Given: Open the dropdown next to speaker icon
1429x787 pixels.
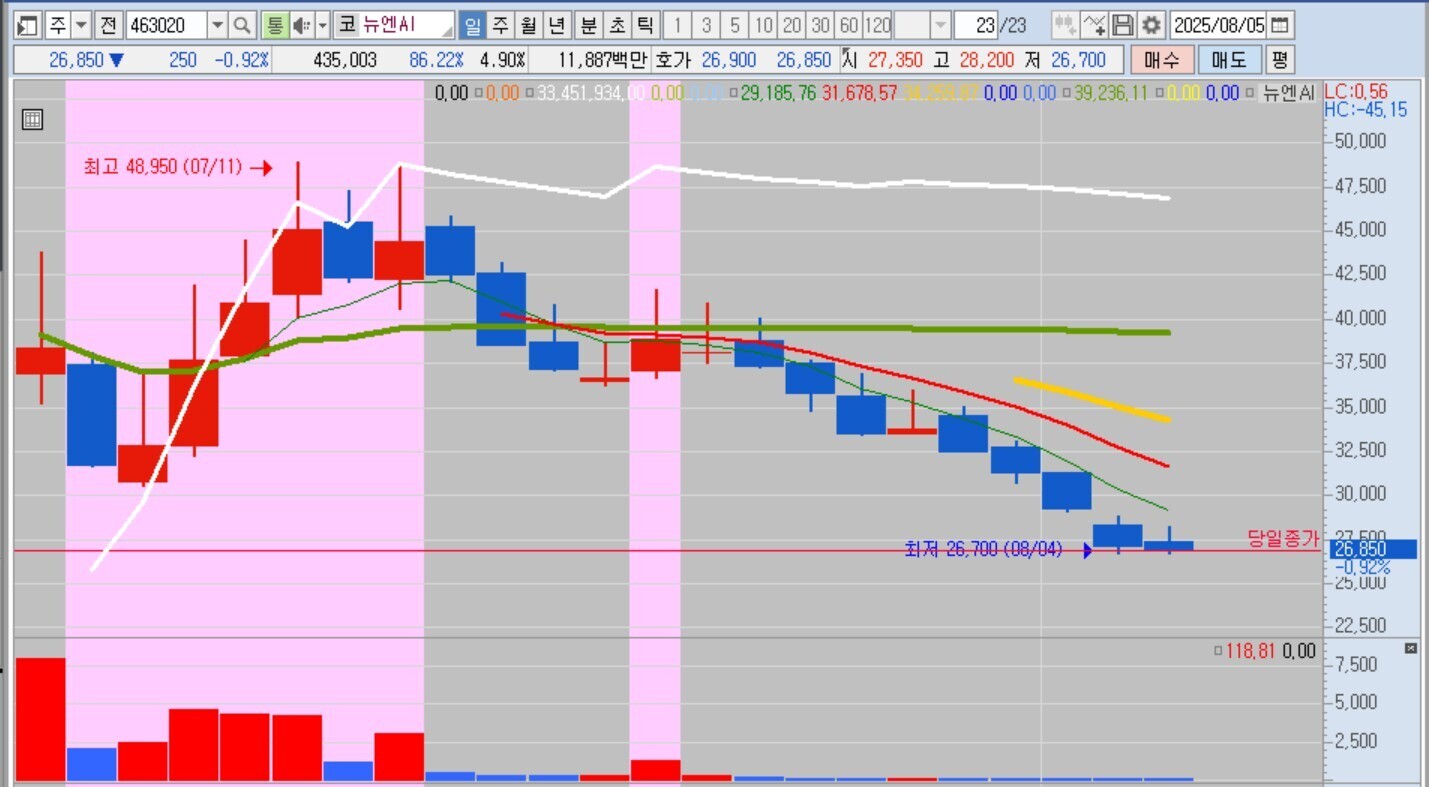Looking at the screenshot, I should pyautogui.click(x=322, y=25).
